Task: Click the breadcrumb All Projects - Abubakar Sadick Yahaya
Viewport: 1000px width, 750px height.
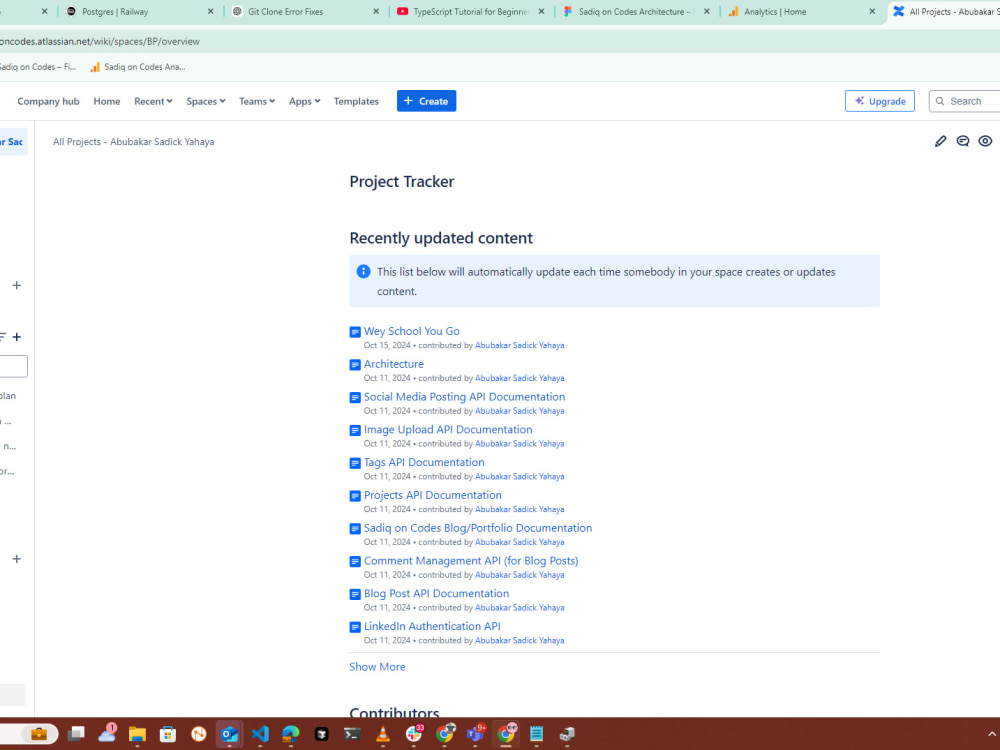Action: pyautogui.click(x=133, y=142)
